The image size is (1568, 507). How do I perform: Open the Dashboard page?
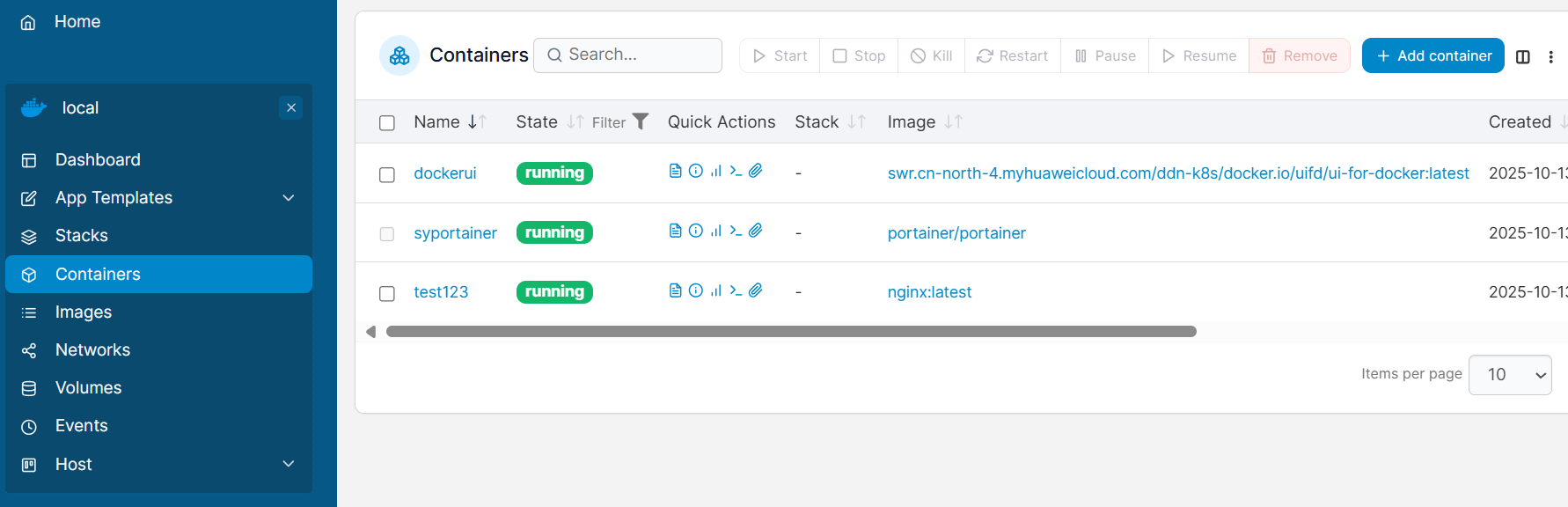pyautogui.click(x=158, y=159)
